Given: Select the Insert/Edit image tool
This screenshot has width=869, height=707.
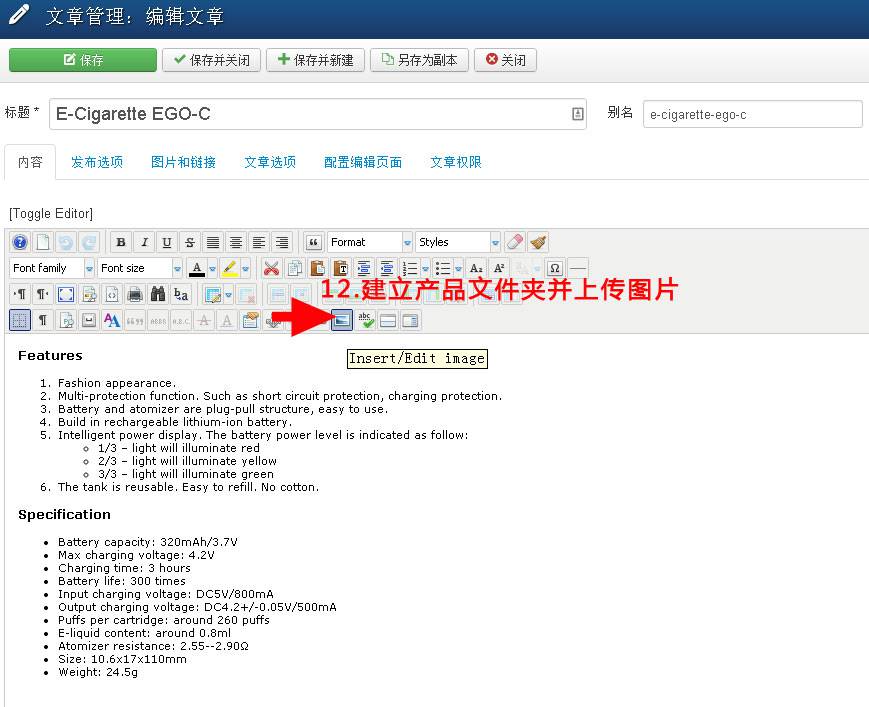Looking at the screenshot, I should click(x=340, y=320).
